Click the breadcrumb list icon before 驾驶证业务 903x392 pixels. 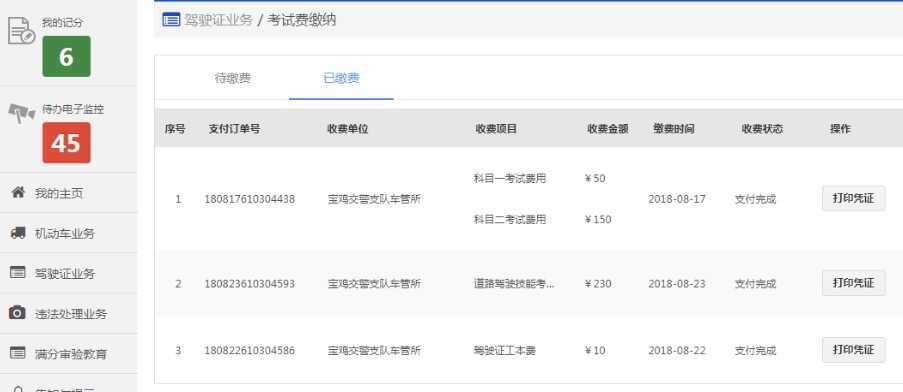(x=171, y=20)
